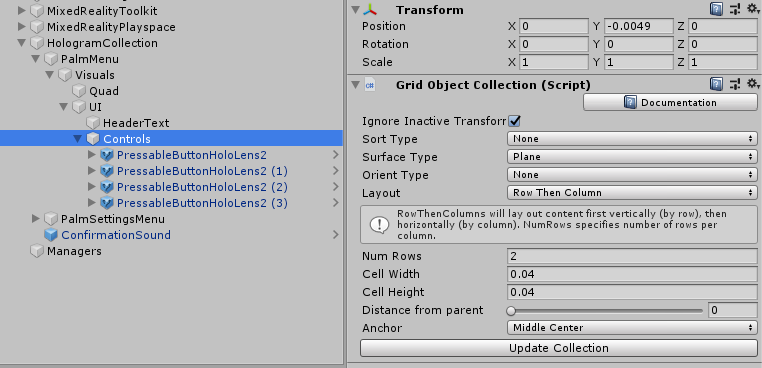The width and height of the screenshot is (762, 368).
Task: Open Transform component gear settings menu
Action: tap(753, 9)
